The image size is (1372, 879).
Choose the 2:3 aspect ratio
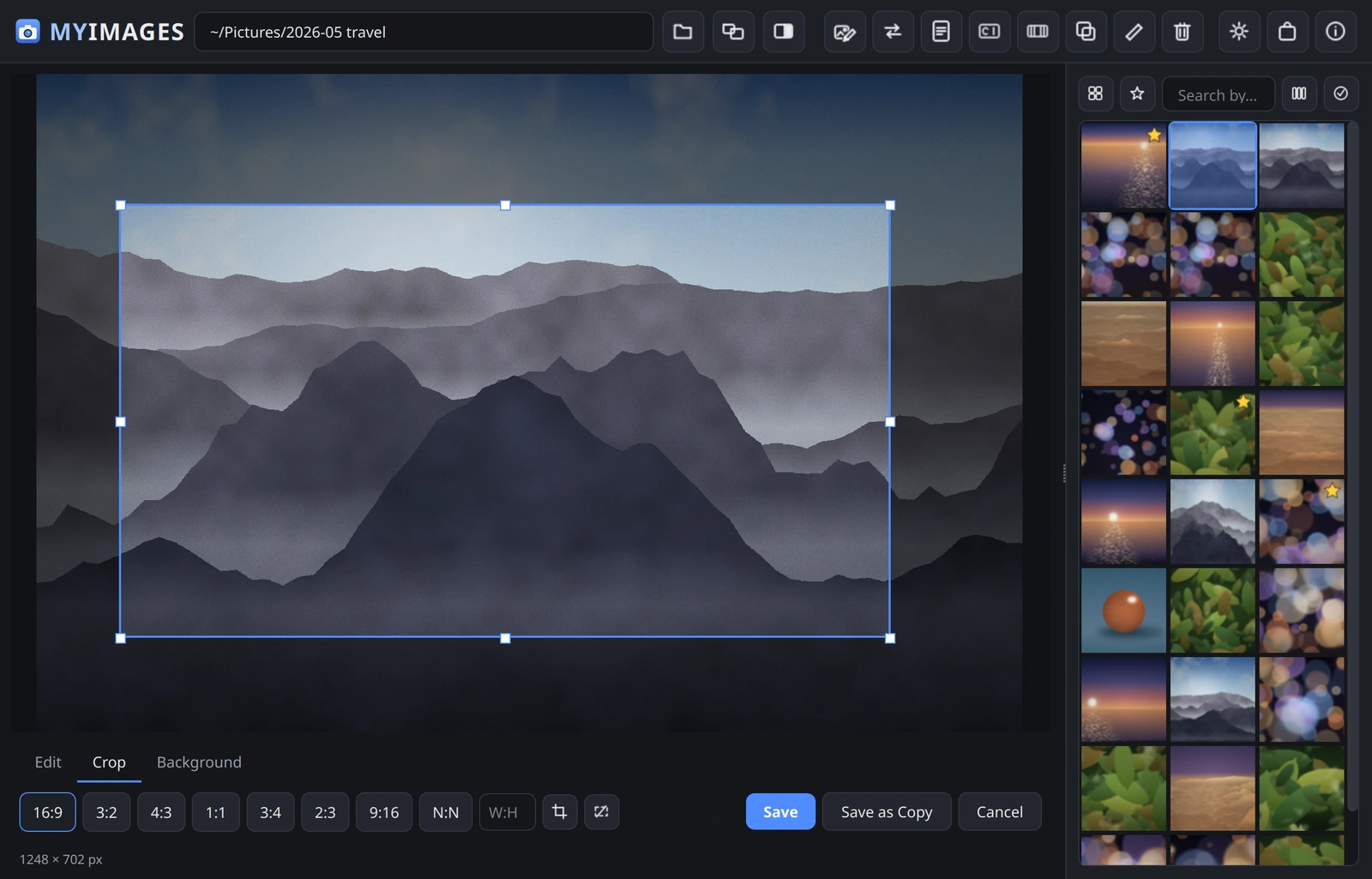tap(325, 812)
